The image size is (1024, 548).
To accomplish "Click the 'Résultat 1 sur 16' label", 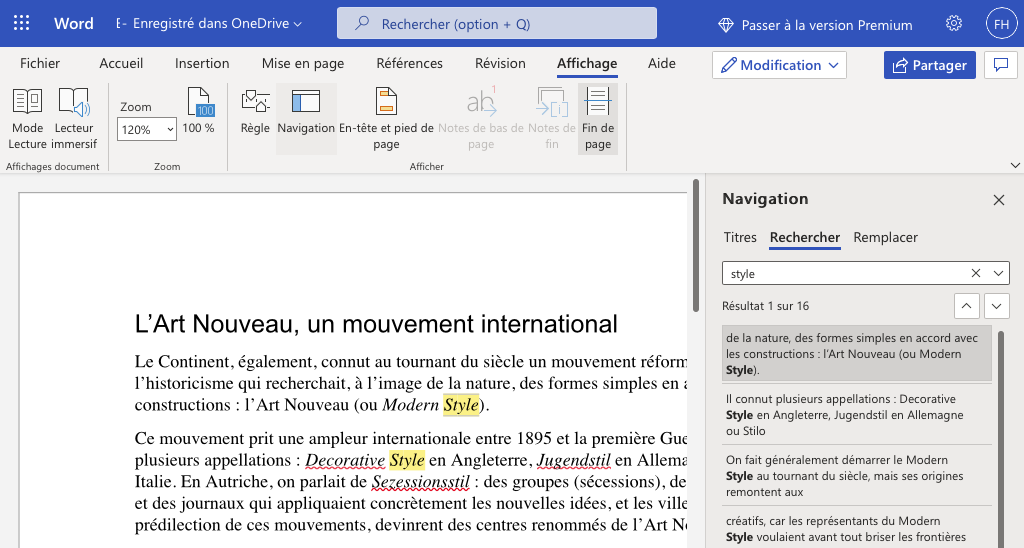I will point(765,306).
